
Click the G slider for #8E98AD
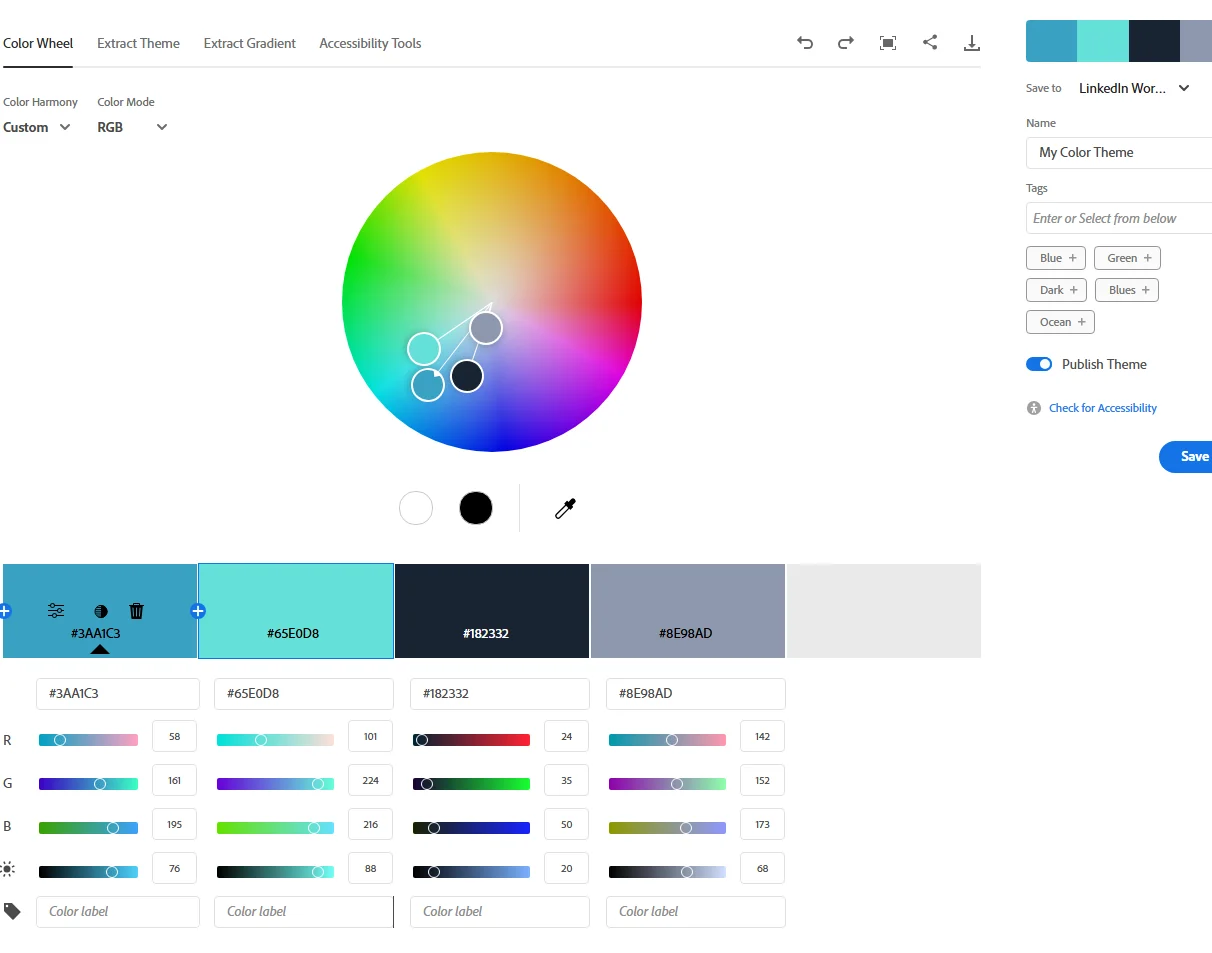point(667,784)
